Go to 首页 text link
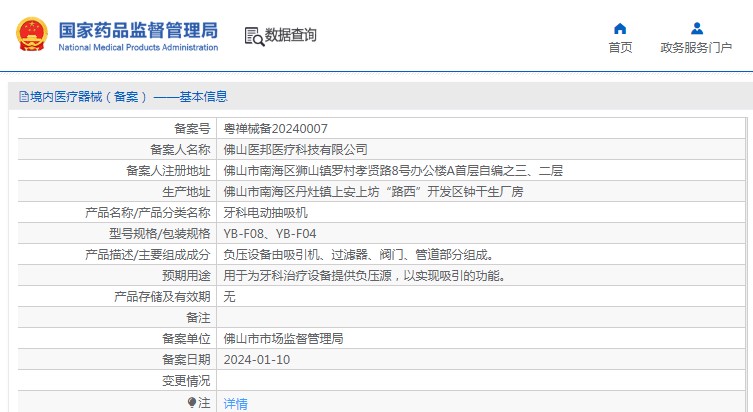Screen dimensions: 753x412 pos(620,48)
